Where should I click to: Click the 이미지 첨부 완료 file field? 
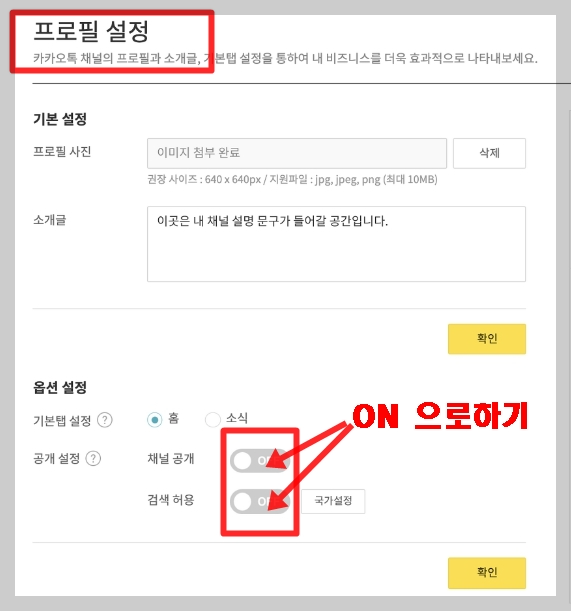pyautogui.click(x=297, y=153)
